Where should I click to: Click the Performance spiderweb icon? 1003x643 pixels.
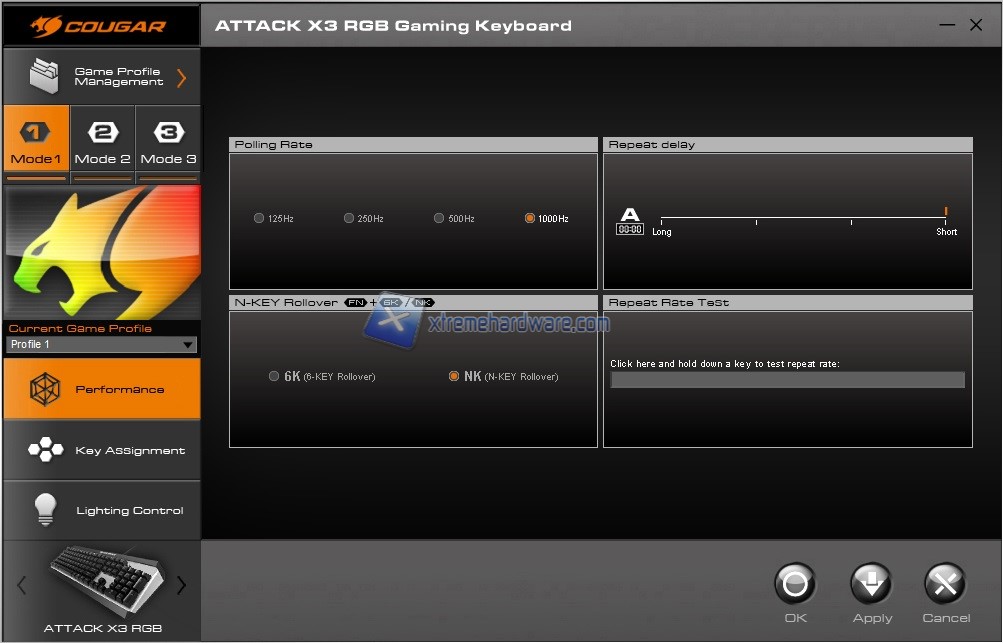(x=45, y=389)
